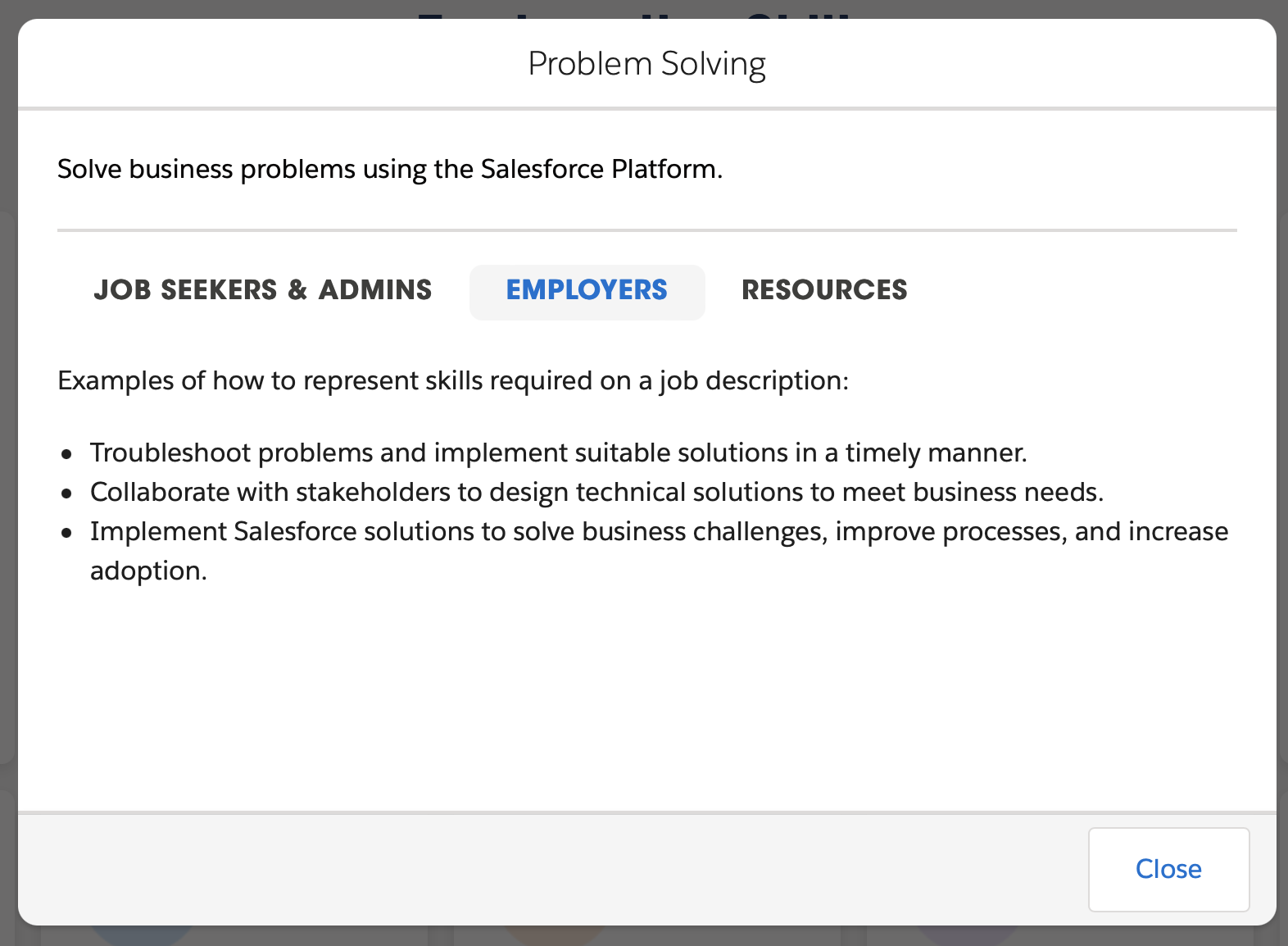
Task: Click the Problem Solving dialog title
Action: click(x=646, y=64)
